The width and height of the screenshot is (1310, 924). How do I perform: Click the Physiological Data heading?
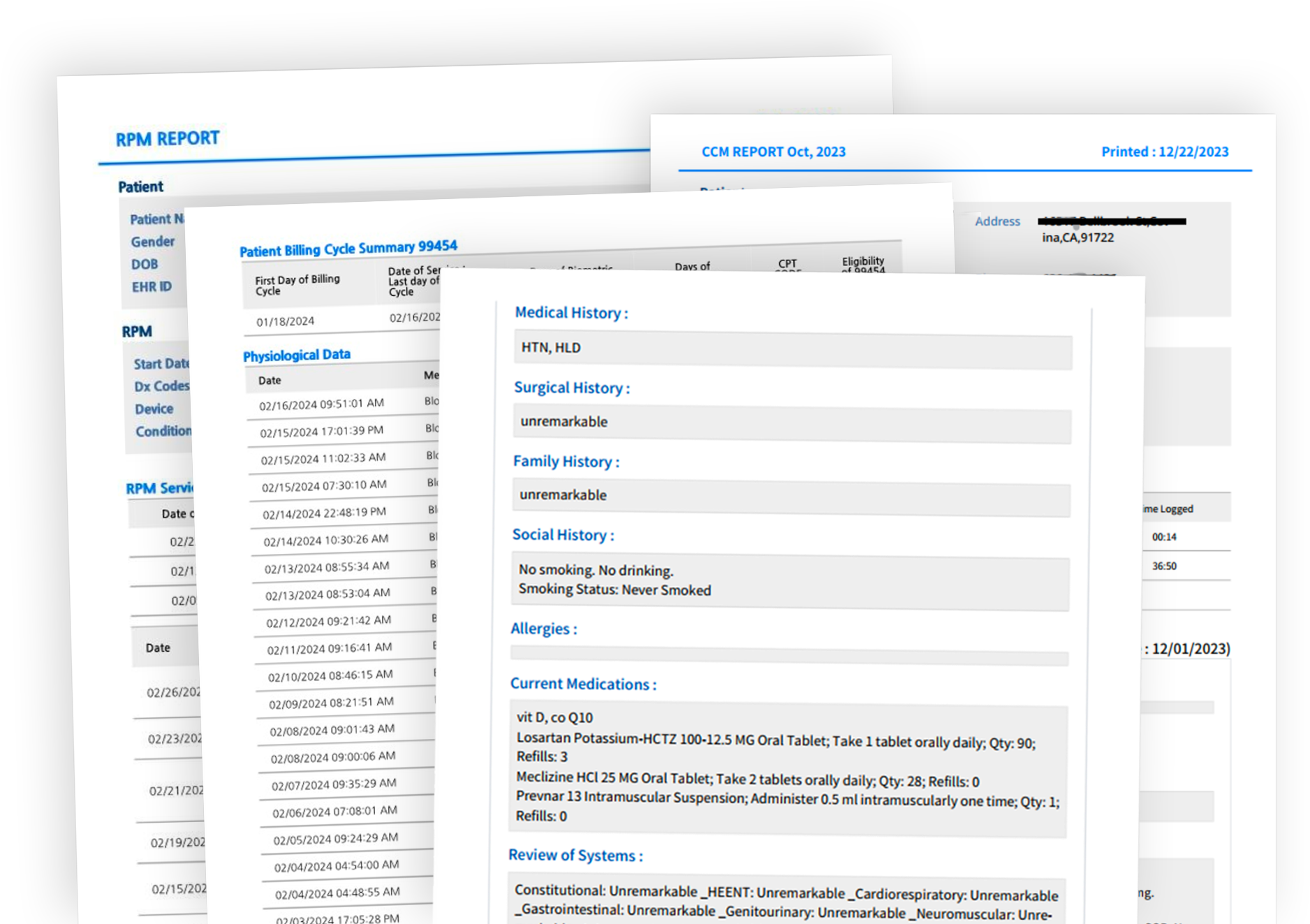click(x=297, y=355)
